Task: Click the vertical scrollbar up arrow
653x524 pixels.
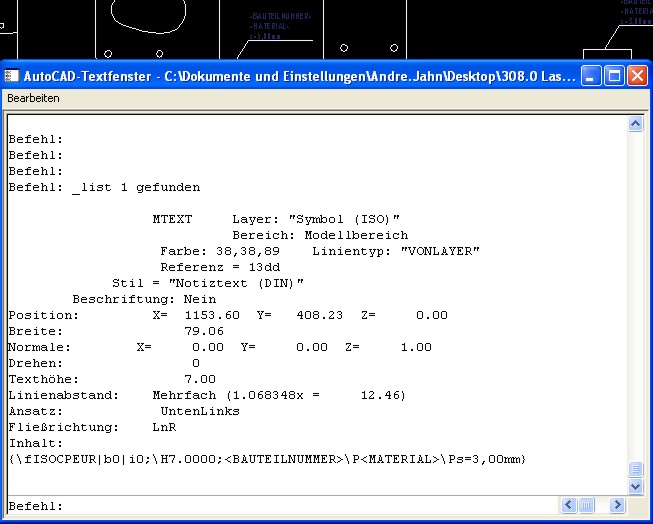Action: (635, 124)
